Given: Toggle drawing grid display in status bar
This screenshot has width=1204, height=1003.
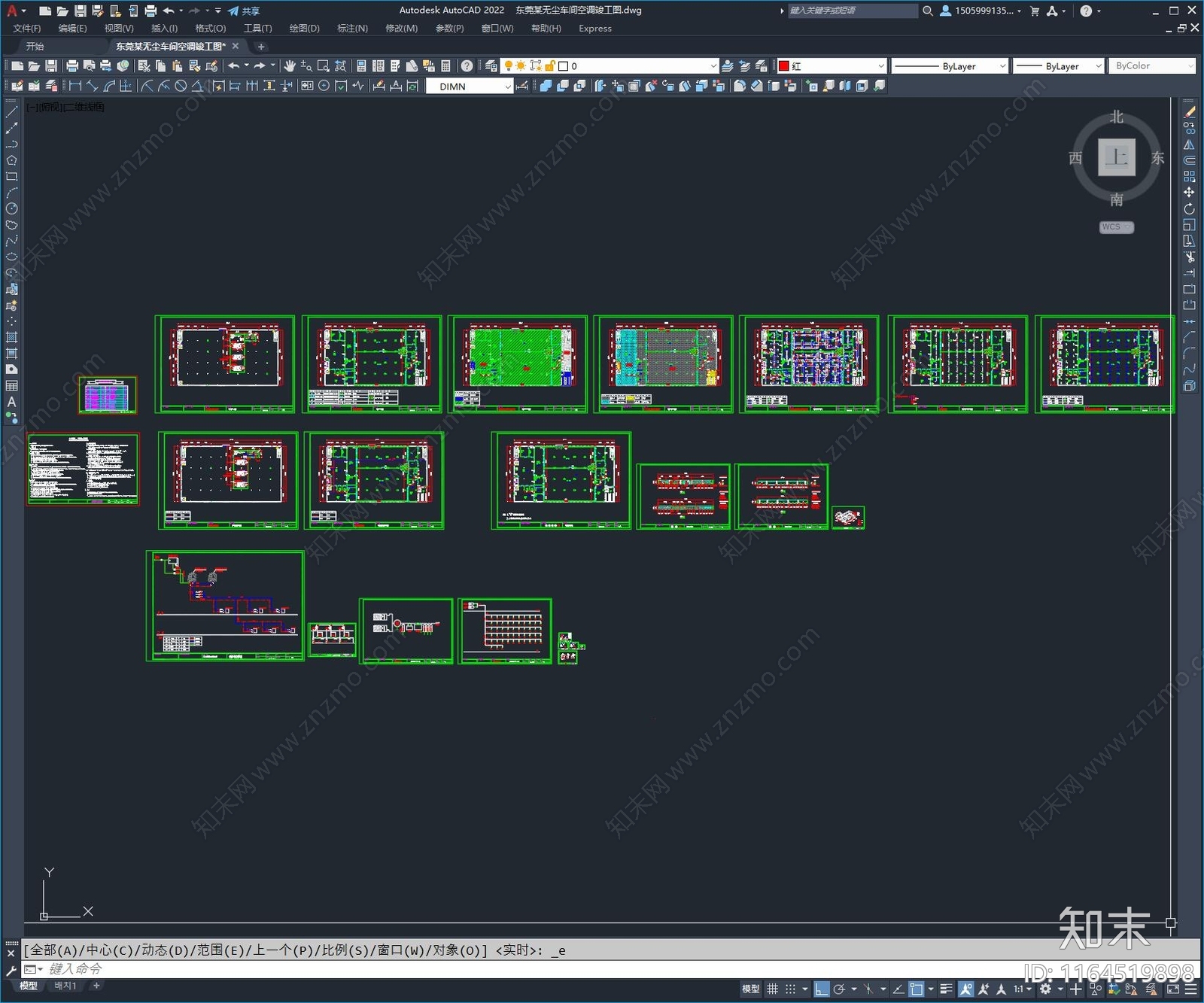Looking at the screenshot, I should click(773, 989).
